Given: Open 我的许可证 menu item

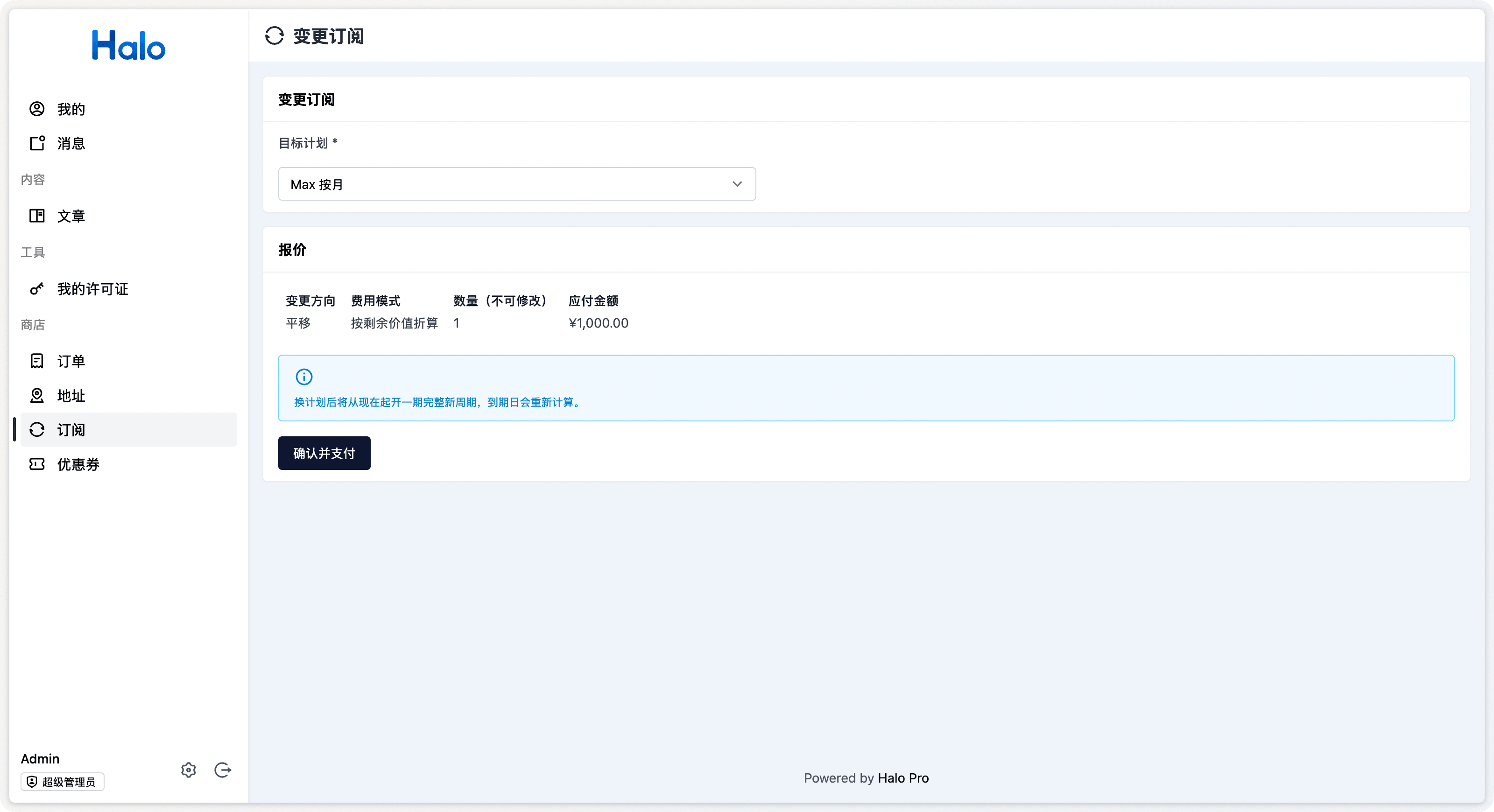Looking at the screenshot, I should click(129, 289).
